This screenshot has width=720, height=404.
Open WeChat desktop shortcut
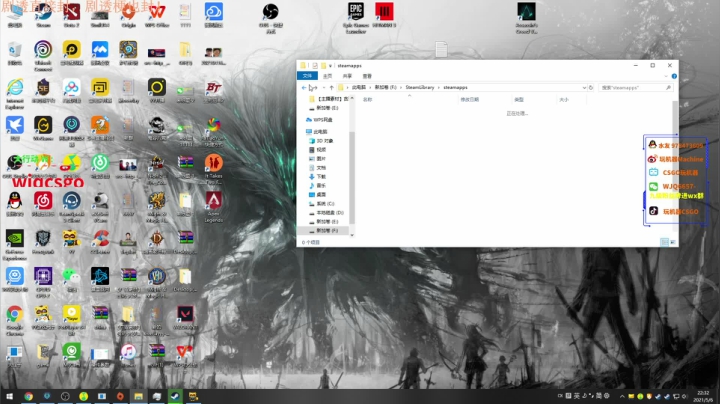pos(72,280)
